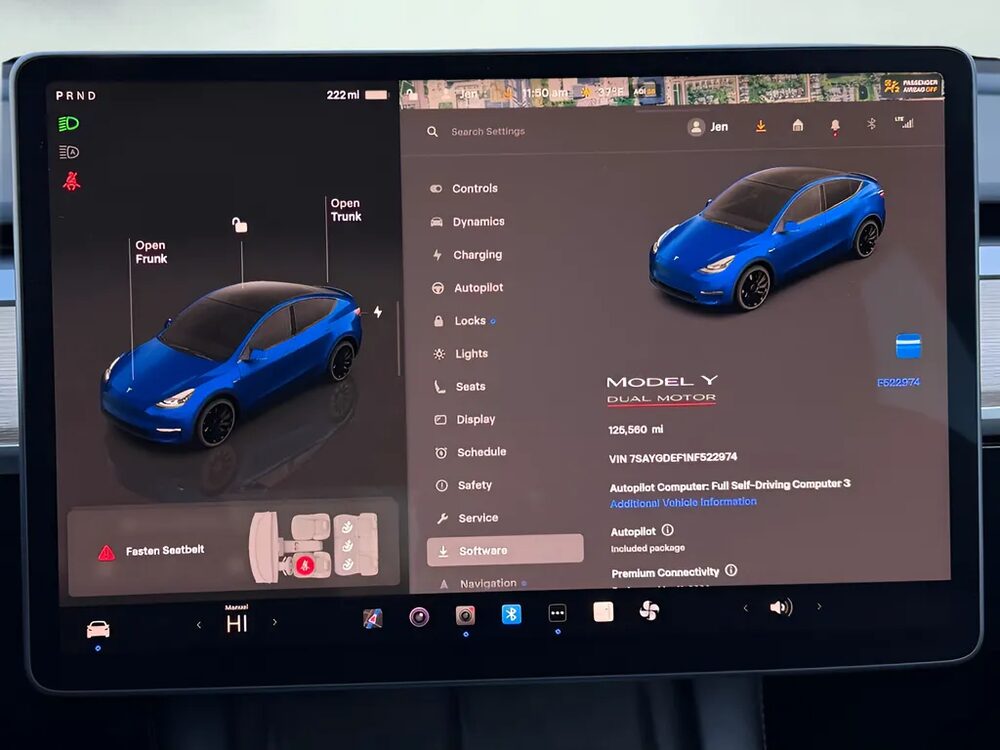Open the Bluetooth app in bottom bar
Image resolution: width=1000 pixels, height=750 pixels.
tap(511, 614)
